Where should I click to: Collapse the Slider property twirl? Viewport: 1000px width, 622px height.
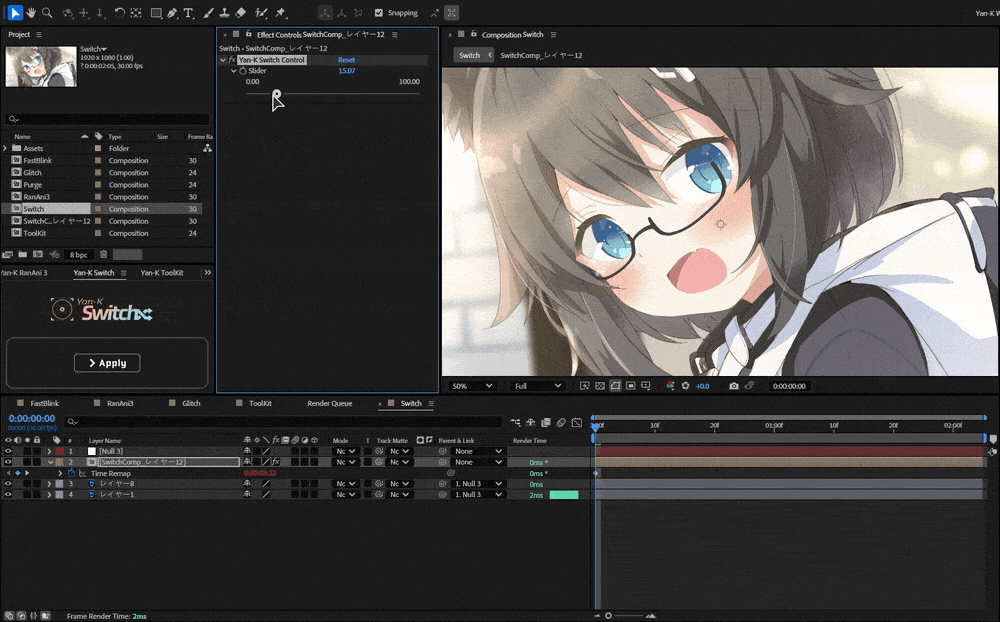(x=234, y=71)
